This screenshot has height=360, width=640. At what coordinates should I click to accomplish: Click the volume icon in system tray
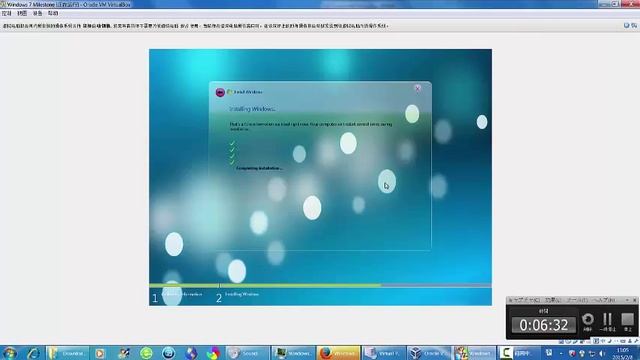[602, 353]
